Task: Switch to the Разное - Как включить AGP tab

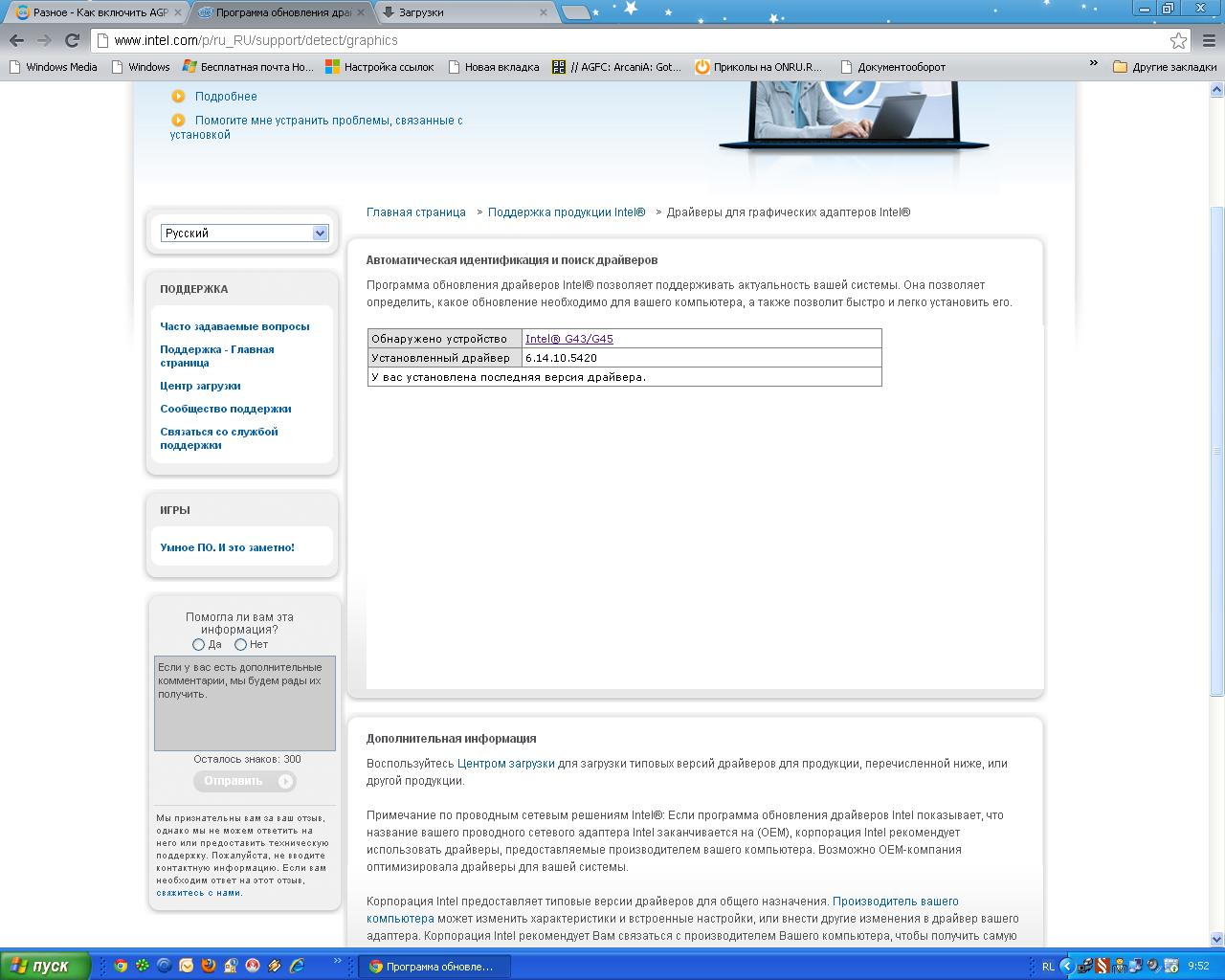Action: click(96, 12)
